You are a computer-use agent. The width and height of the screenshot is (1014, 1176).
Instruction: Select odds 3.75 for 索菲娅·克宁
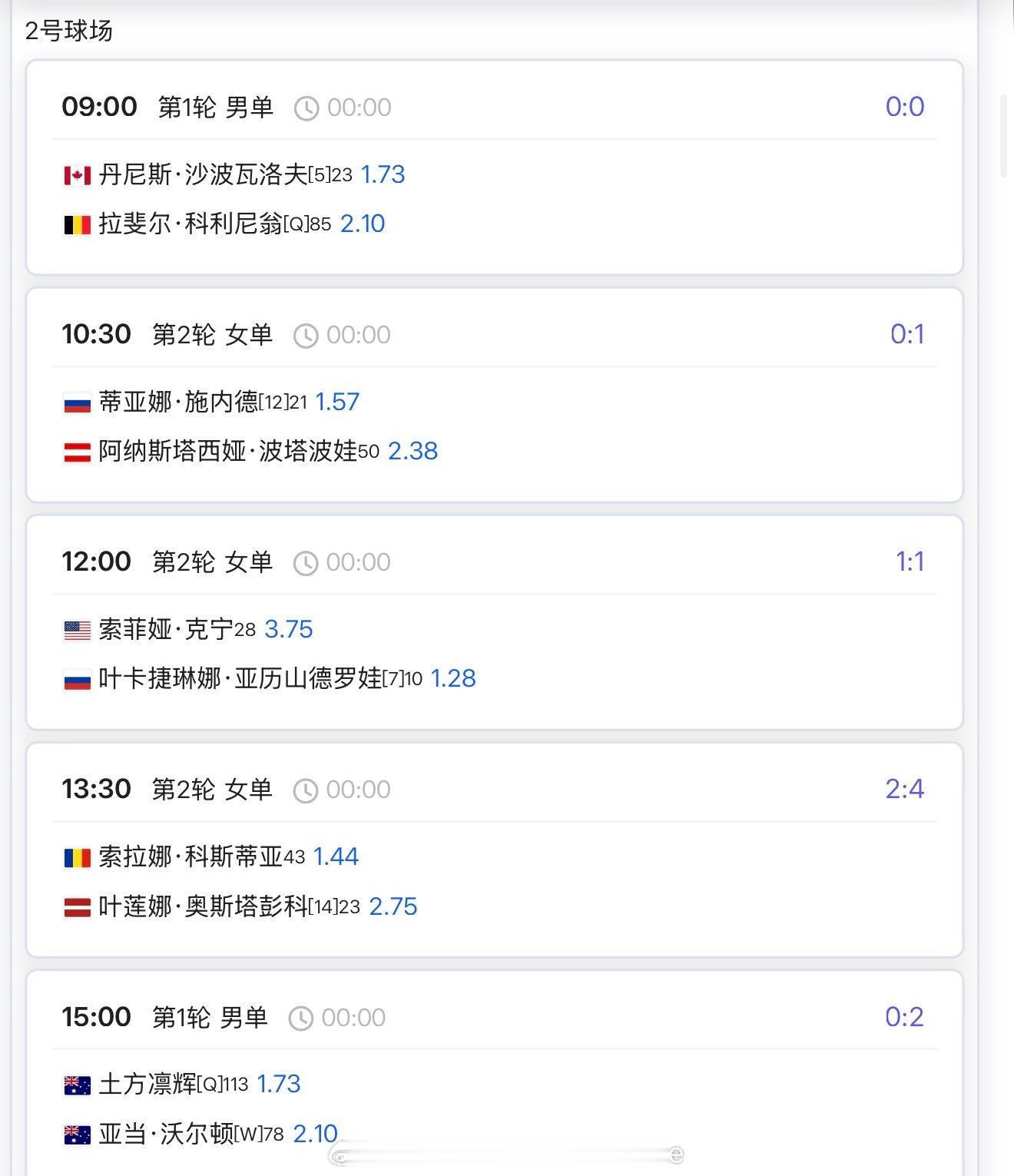point(289,630)
